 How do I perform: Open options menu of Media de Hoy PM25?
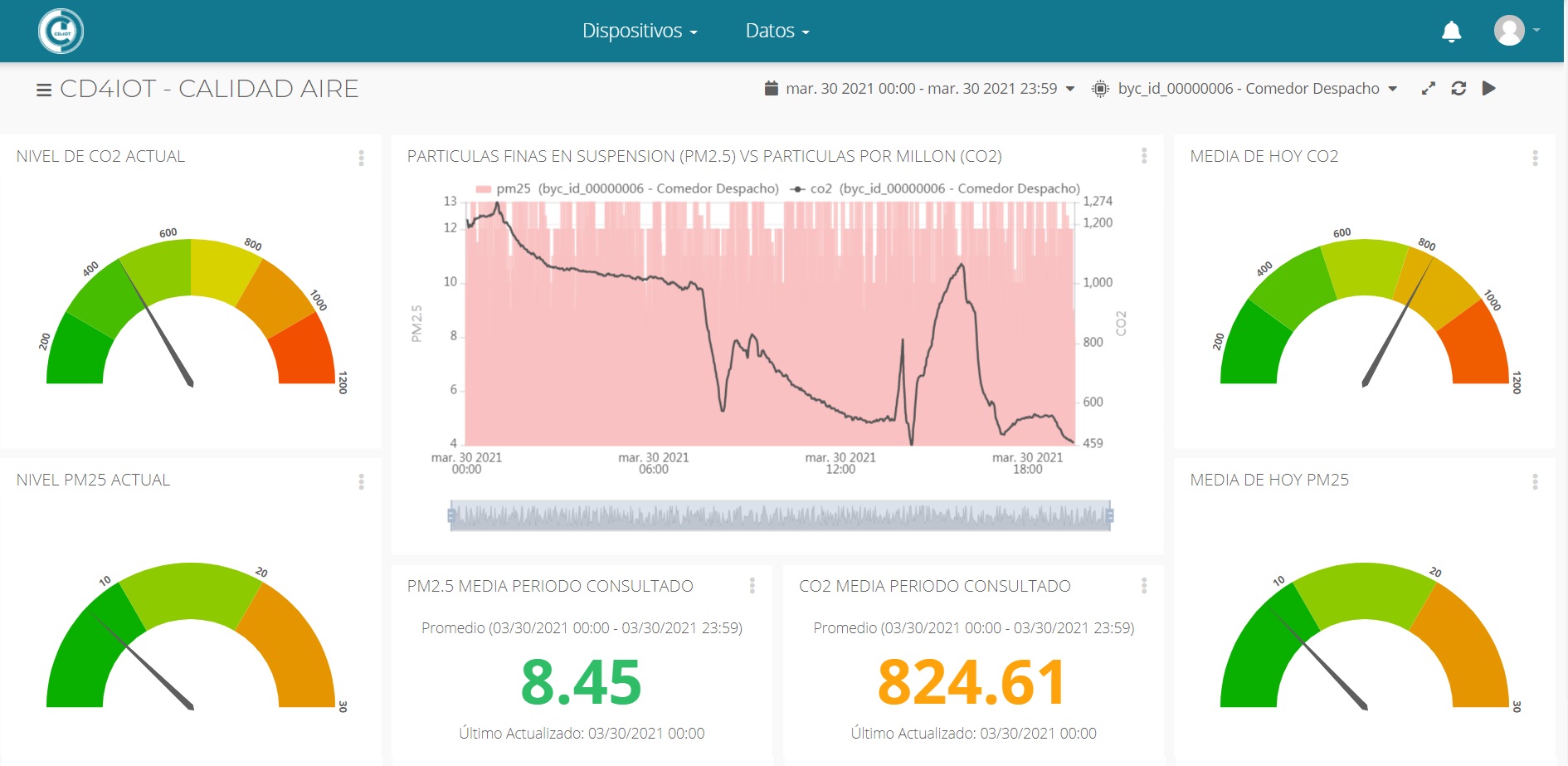point(1535,481)
